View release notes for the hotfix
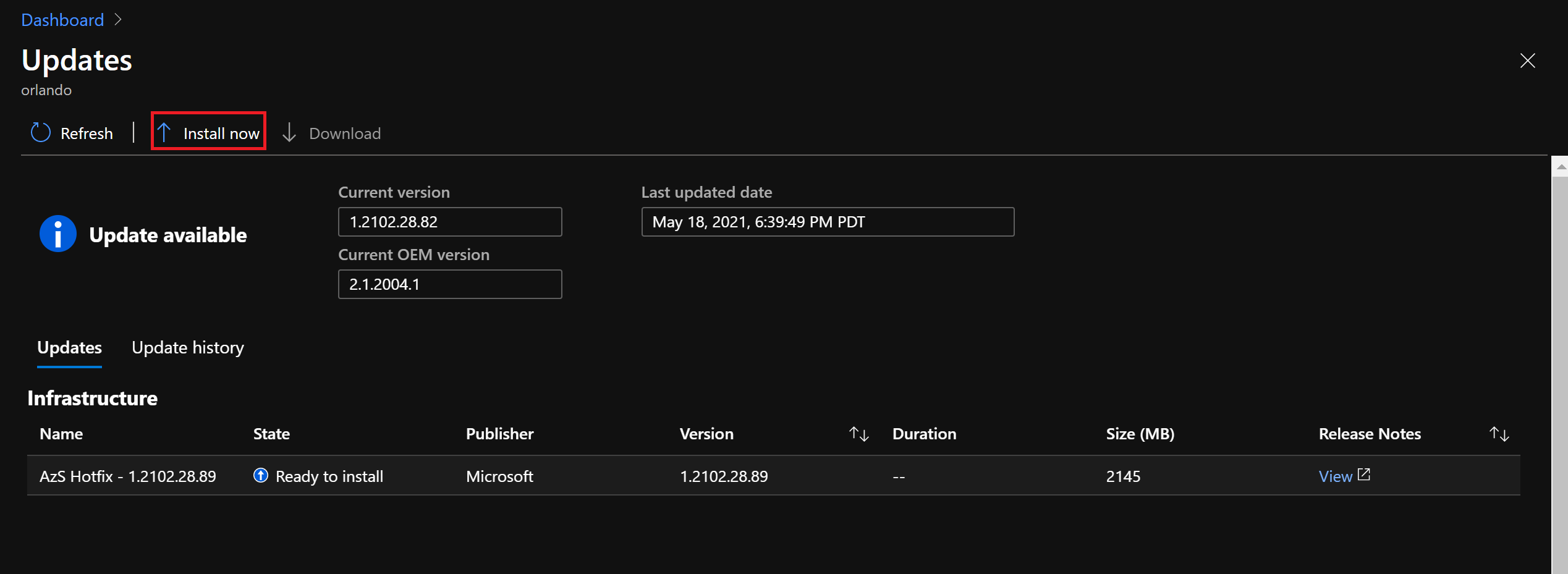The image size is (1568, 574). (x=1335, y=476)
